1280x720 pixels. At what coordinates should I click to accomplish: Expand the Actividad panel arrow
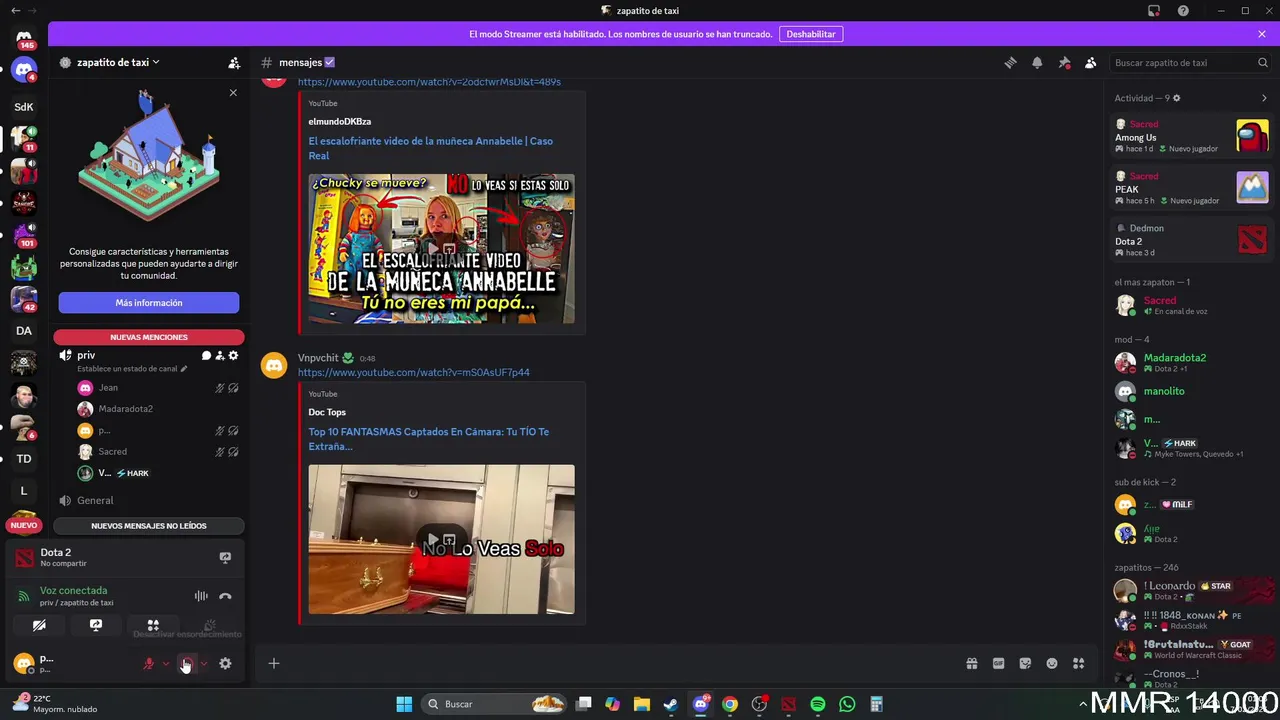click(x=1264, y=98)
